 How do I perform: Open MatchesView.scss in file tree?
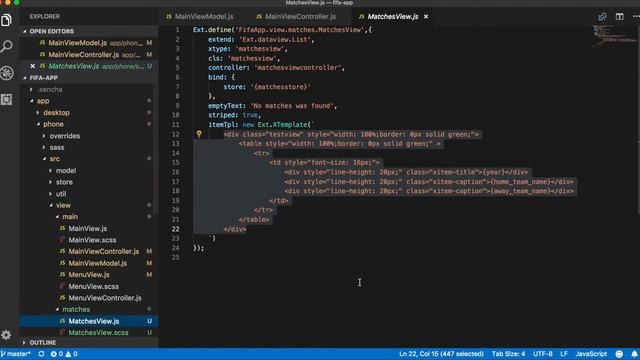pos(98,333)
